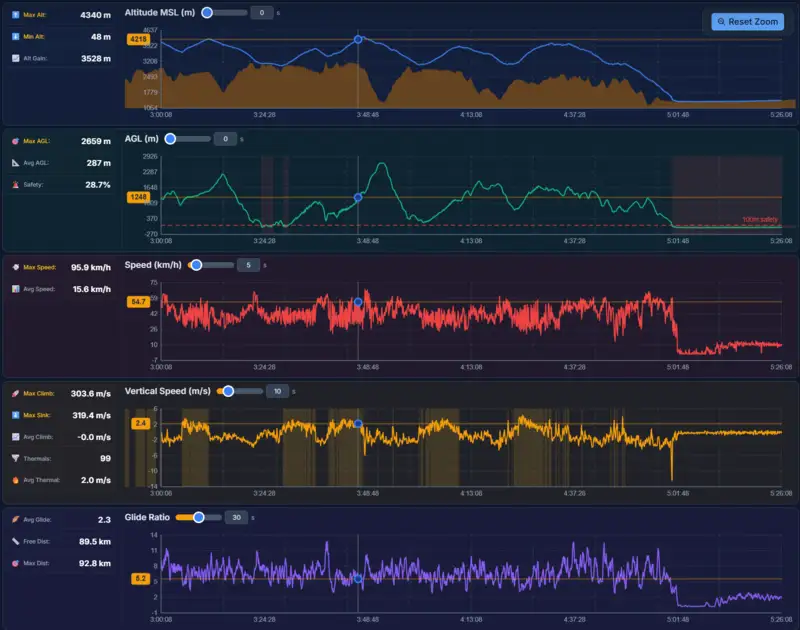Click the Altitude MSL smoothing slider handle
The width and height of the screenshot is (800, 630).
[205, 13]
